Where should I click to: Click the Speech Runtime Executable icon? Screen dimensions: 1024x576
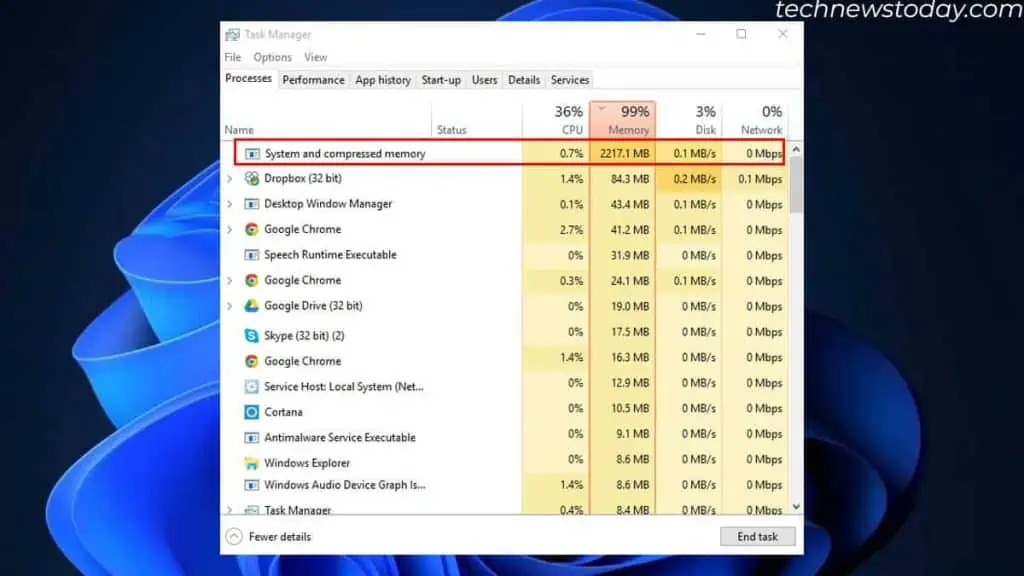(251, 255)
